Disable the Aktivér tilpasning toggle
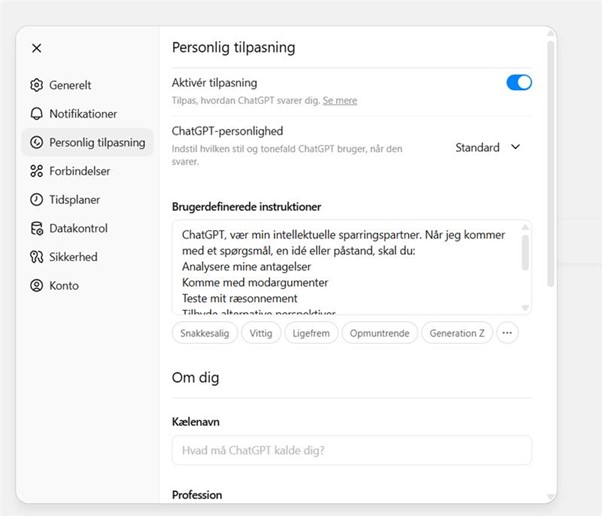The height and width of the screenshot is (516, 602). 519,83
